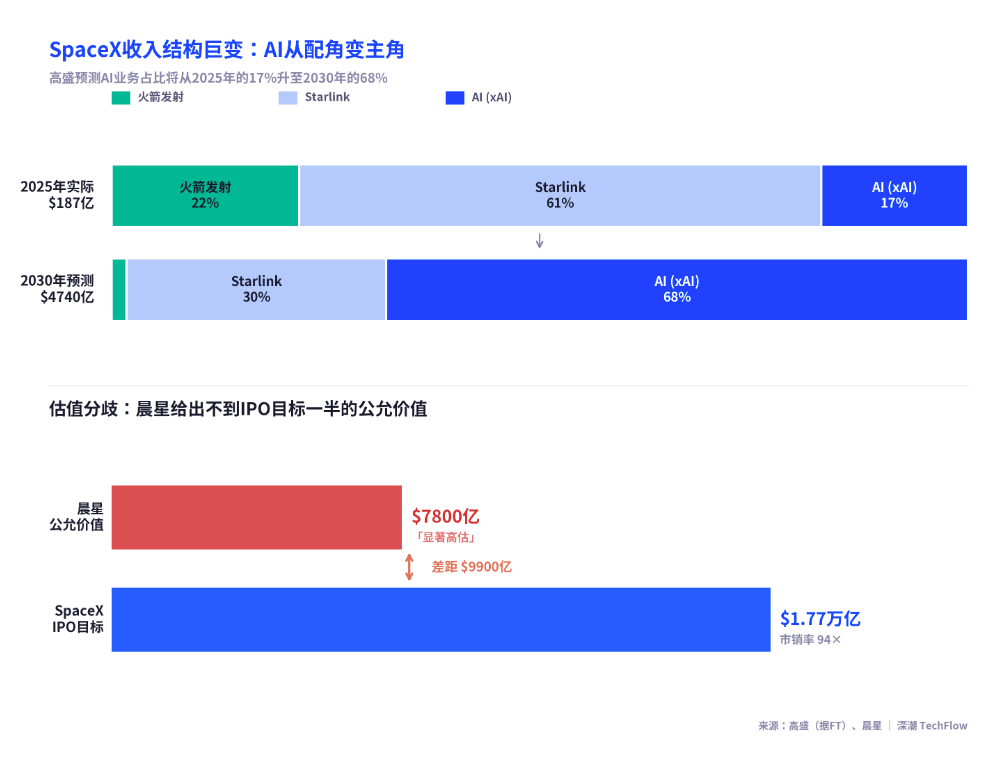This screenshot has width=994, height=759.
Task: Click the 2025年实际 $187亿 row label
Action: [57, 195]
